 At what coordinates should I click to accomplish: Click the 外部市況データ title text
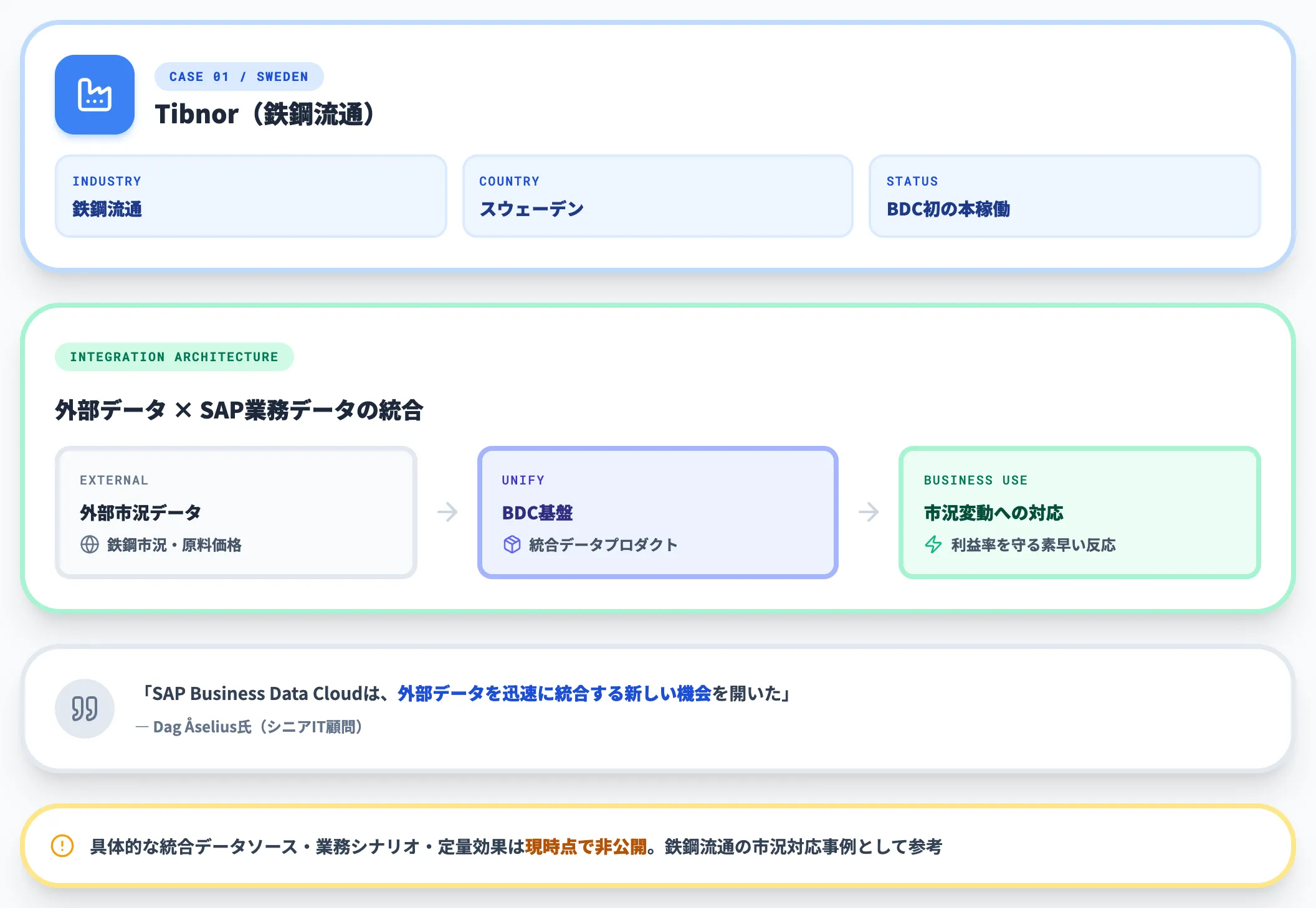tap(141, 513)
